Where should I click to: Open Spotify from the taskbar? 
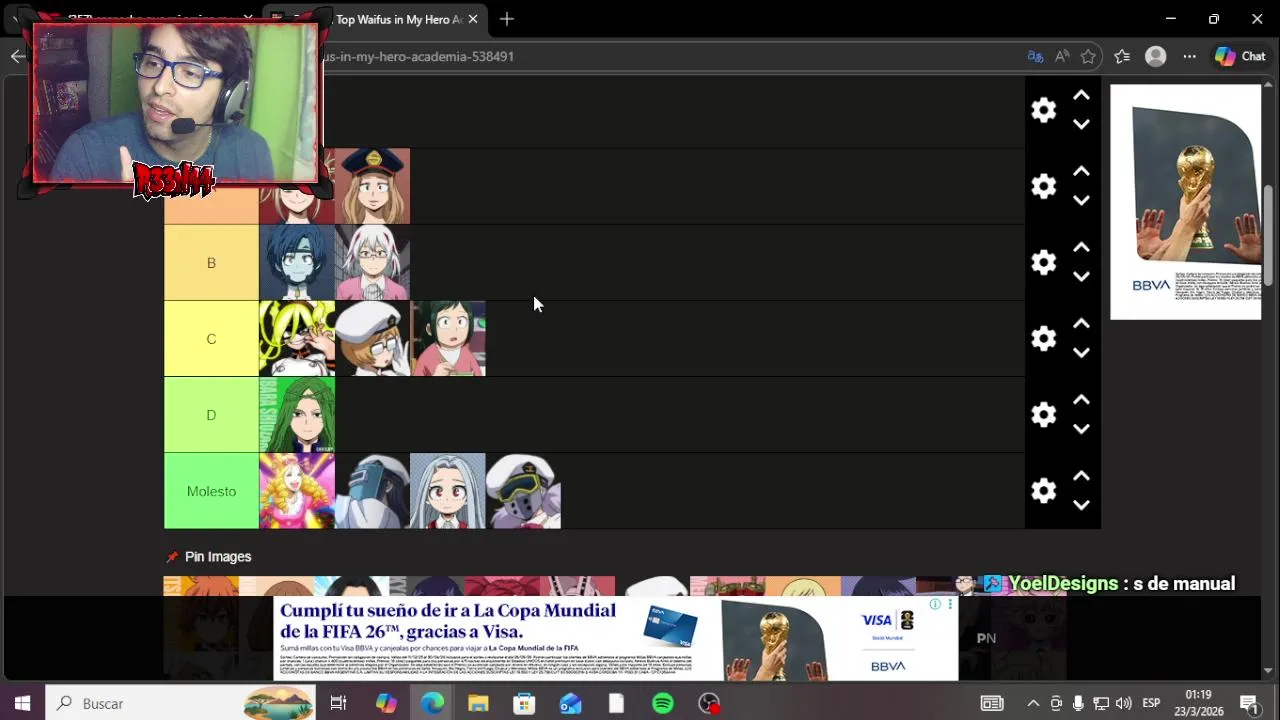click(x=663, y=703)
